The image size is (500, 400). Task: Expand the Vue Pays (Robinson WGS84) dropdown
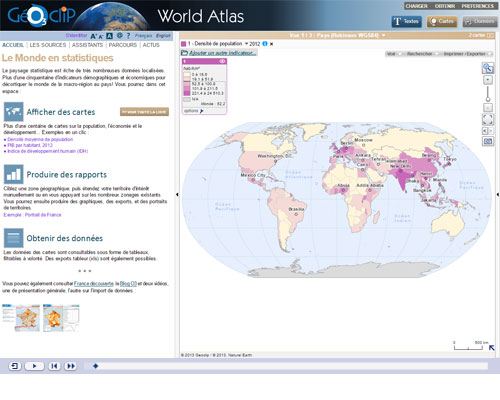[337, 35]
